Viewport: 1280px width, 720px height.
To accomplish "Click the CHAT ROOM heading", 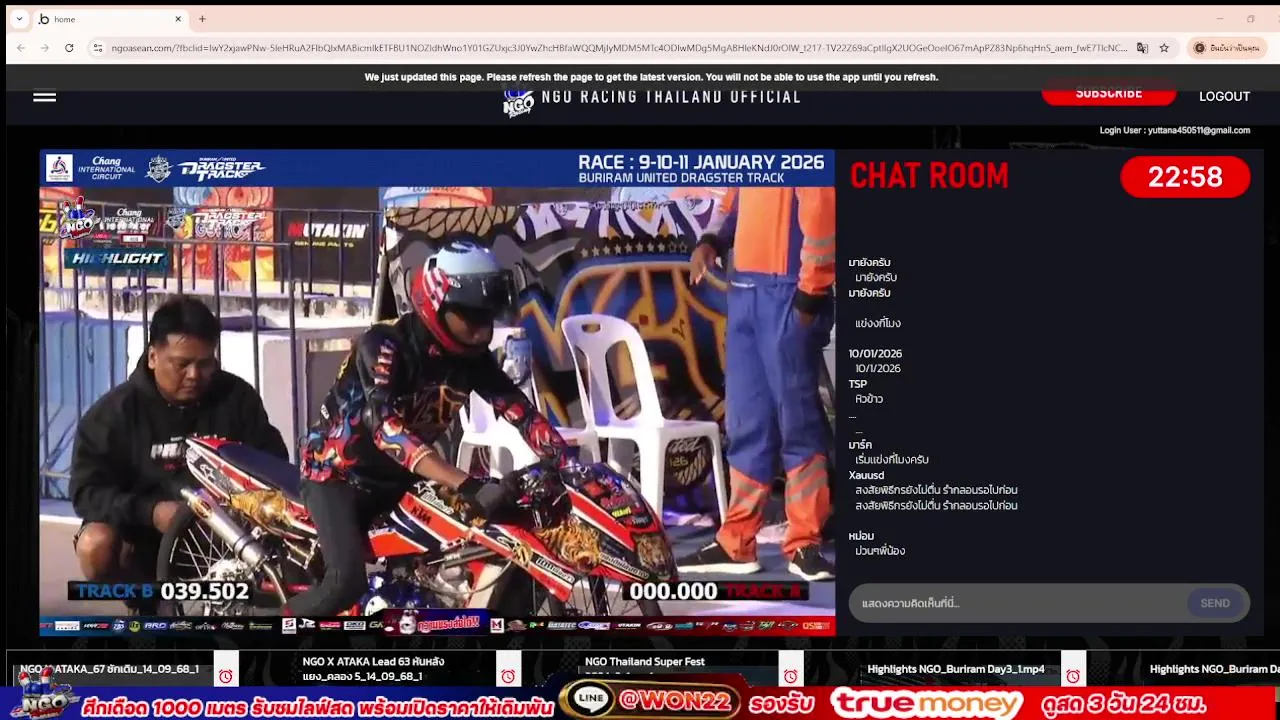I will pos(929,177).
